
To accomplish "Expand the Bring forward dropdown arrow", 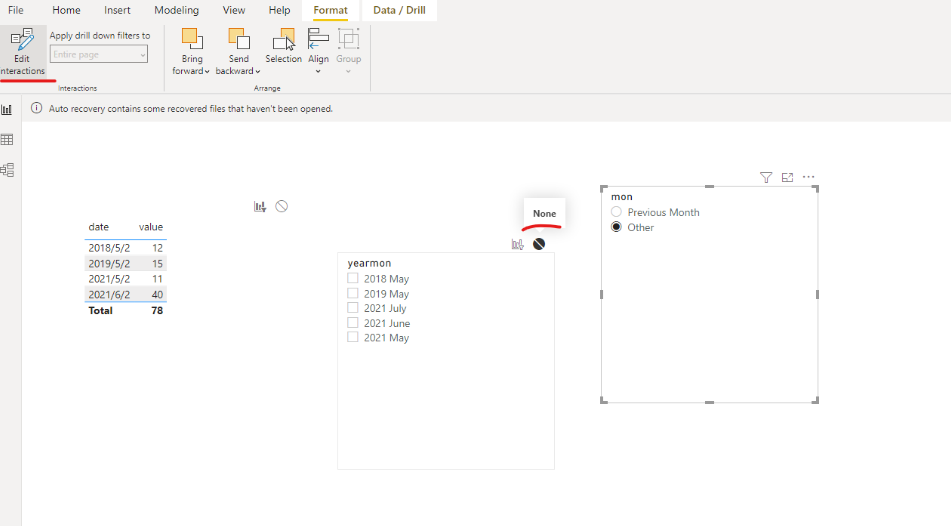I will (207, 72).
